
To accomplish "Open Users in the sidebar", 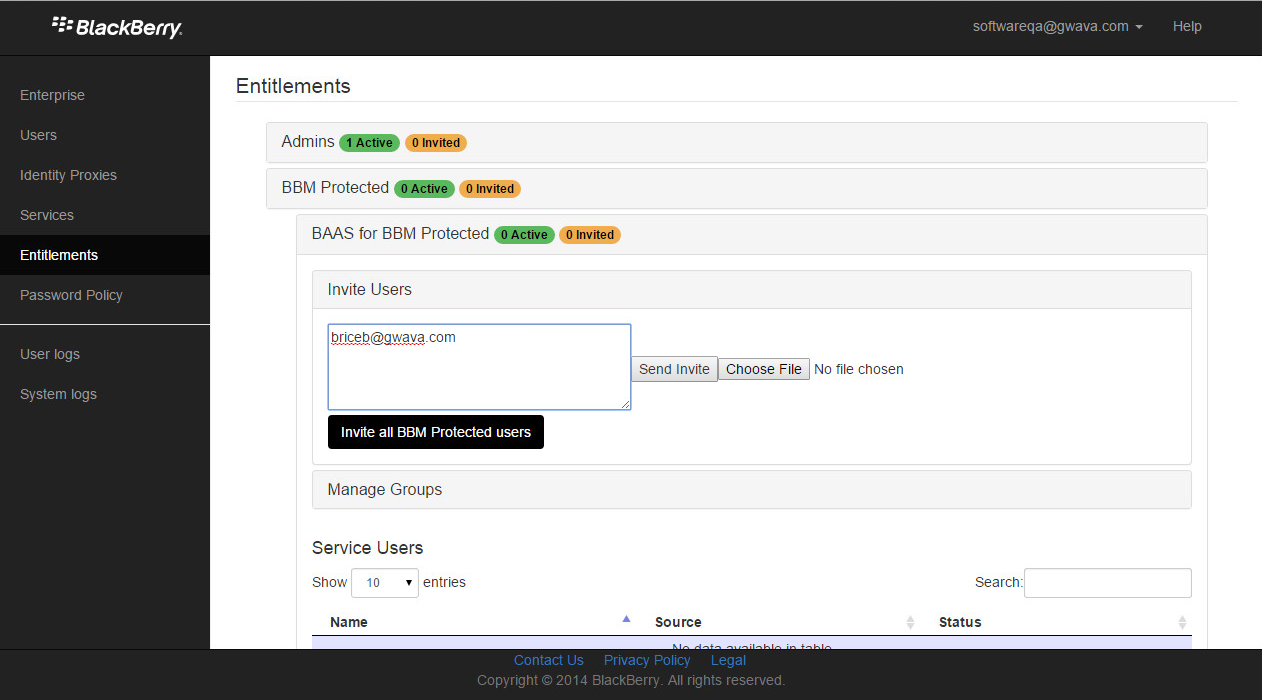I will pyautogui.click(x=38, y=135).
